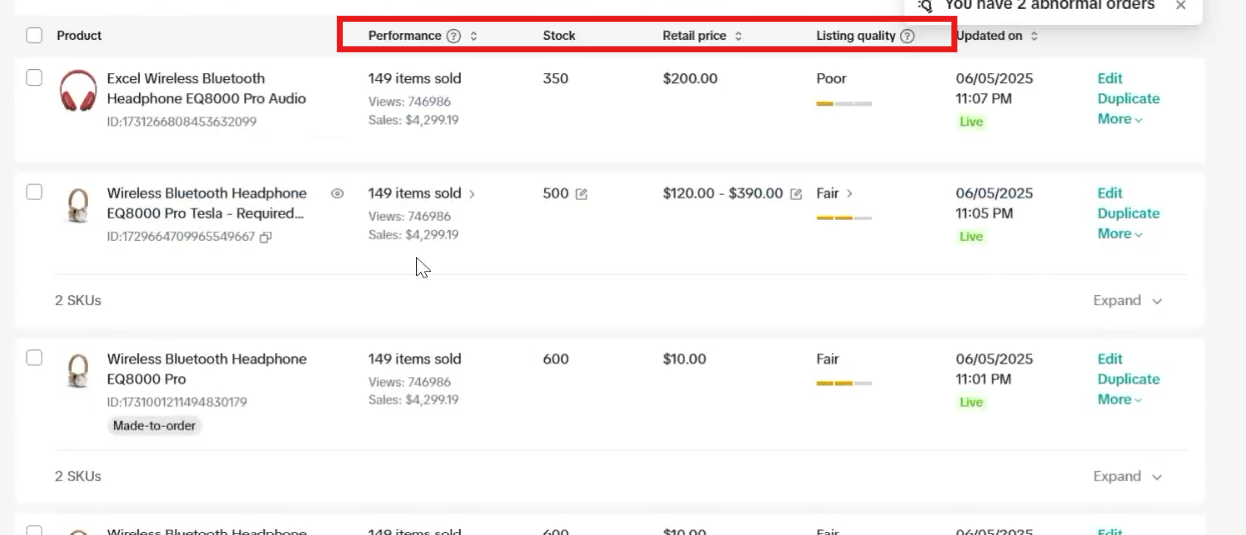Screen dimensions: 1246x535
Task: Tick the EQ8000 Pro Tesla product checkbox
Action: tap(34, 192)
